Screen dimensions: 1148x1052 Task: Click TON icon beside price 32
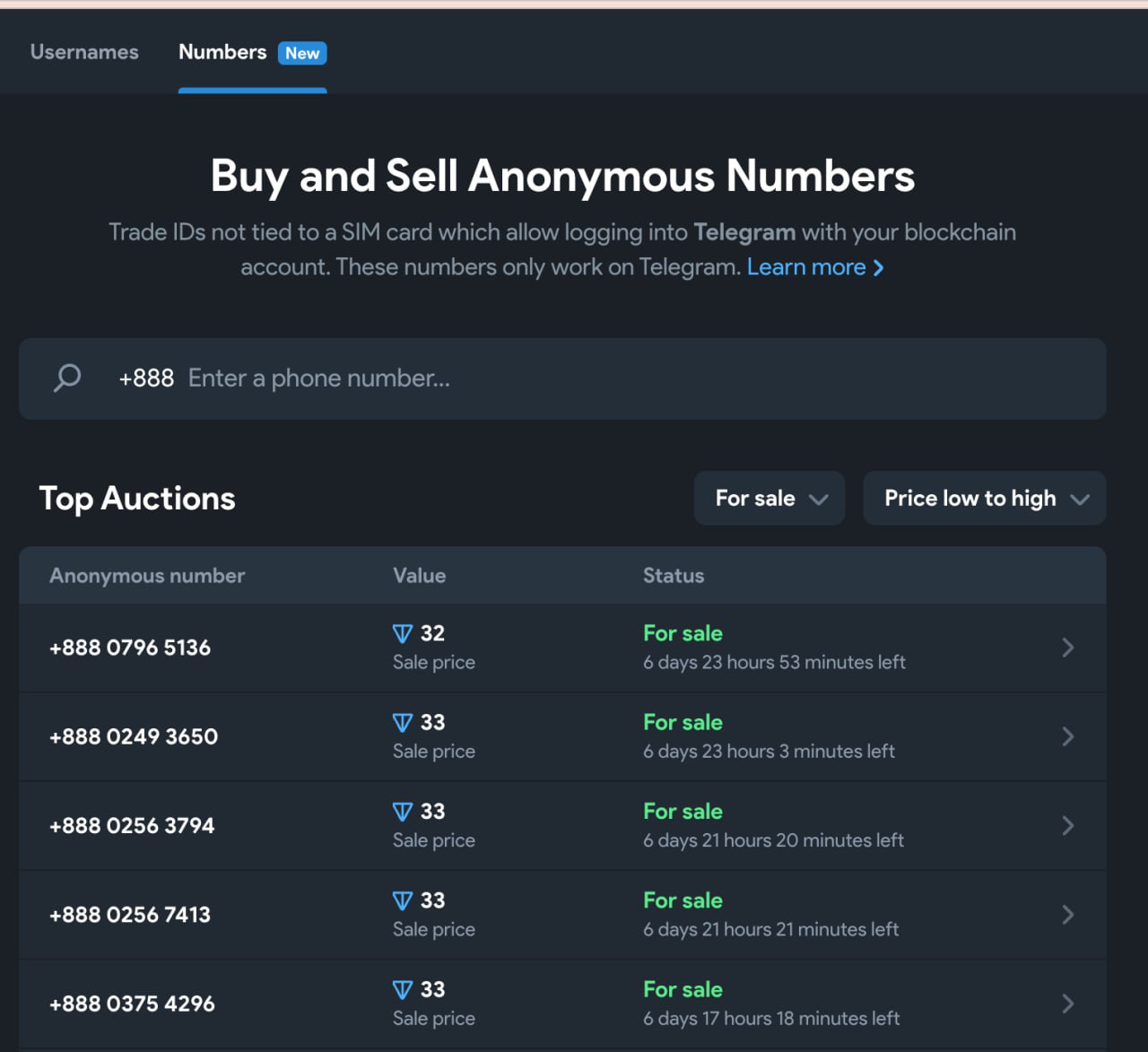click(403, 634)
